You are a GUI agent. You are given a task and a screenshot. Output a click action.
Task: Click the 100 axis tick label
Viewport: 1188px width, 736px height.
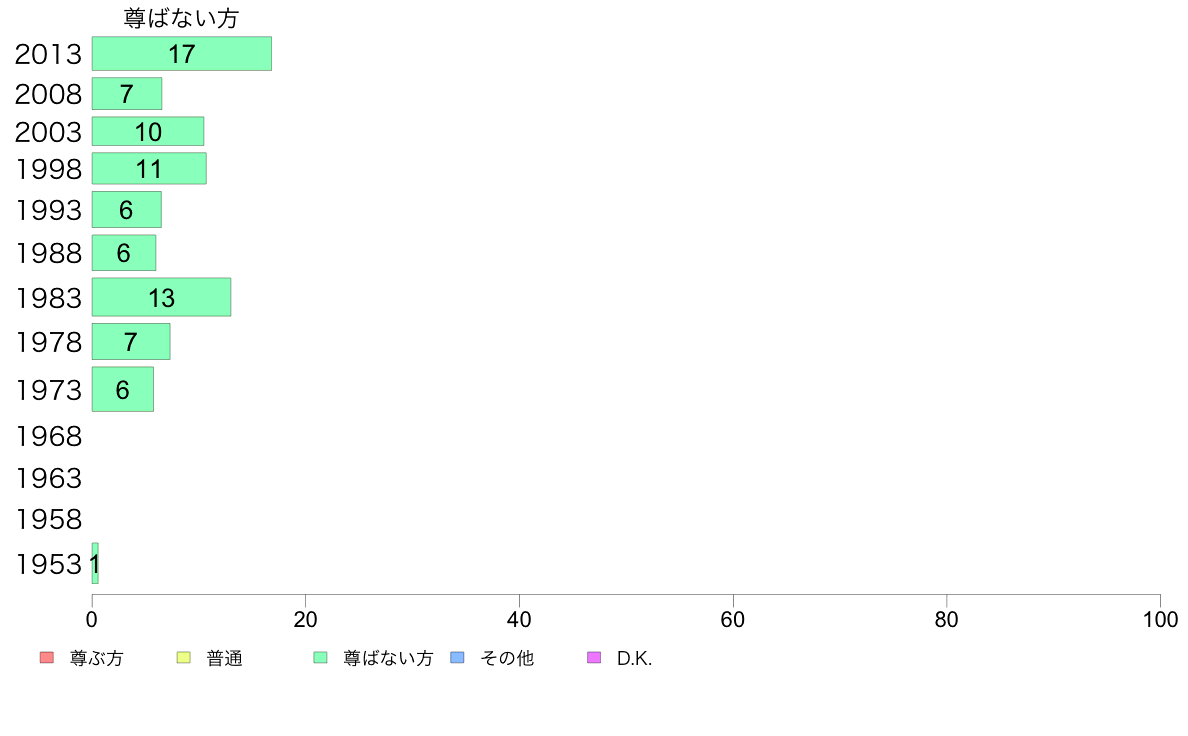[1160, 620]
